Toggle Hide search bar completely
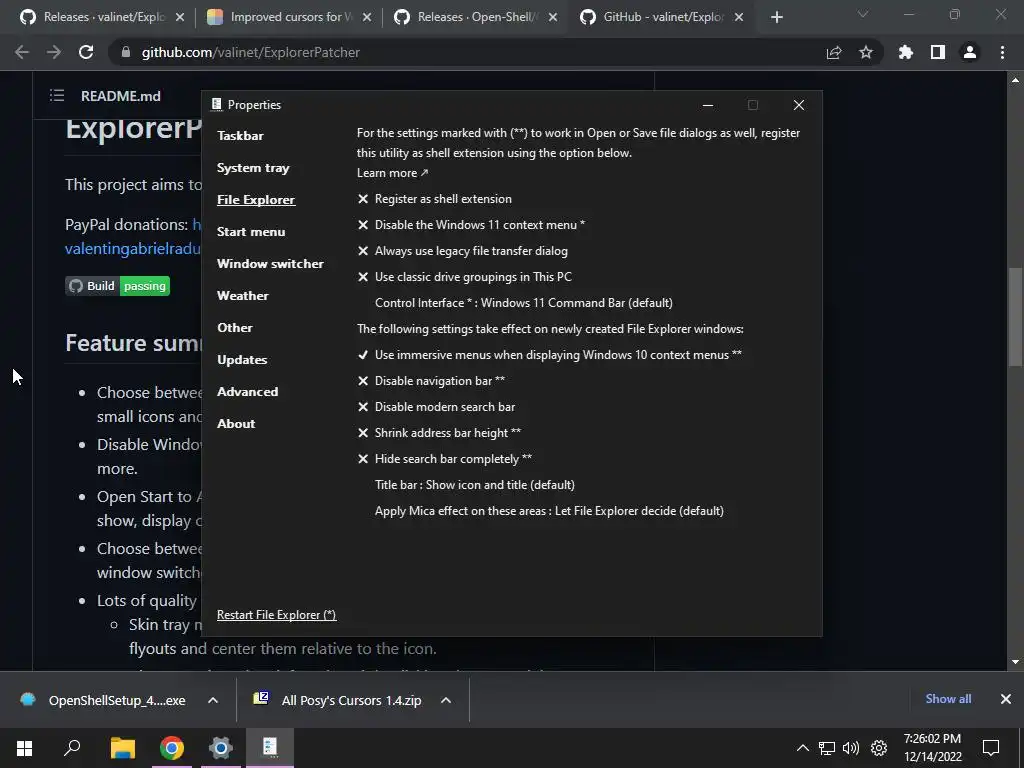The image size is (1024, 768). [x=445, y=459]
